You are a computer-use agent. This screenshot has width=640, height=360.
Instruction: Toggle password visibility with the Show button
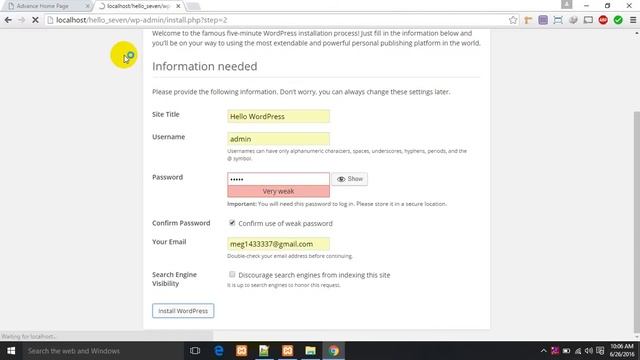point(350,179)
